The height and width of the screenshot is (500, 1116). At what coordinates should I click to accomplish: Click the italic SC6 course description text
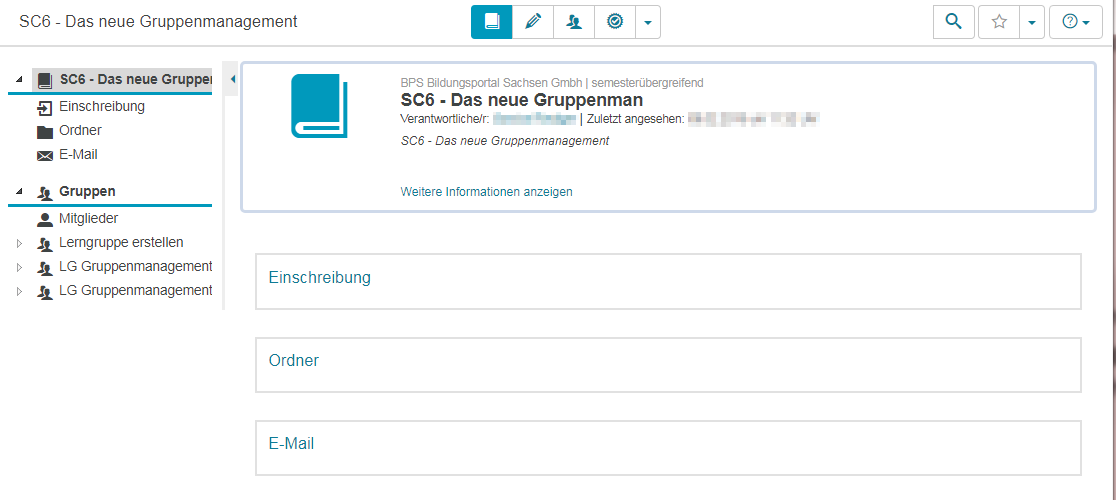pos(505,141)
